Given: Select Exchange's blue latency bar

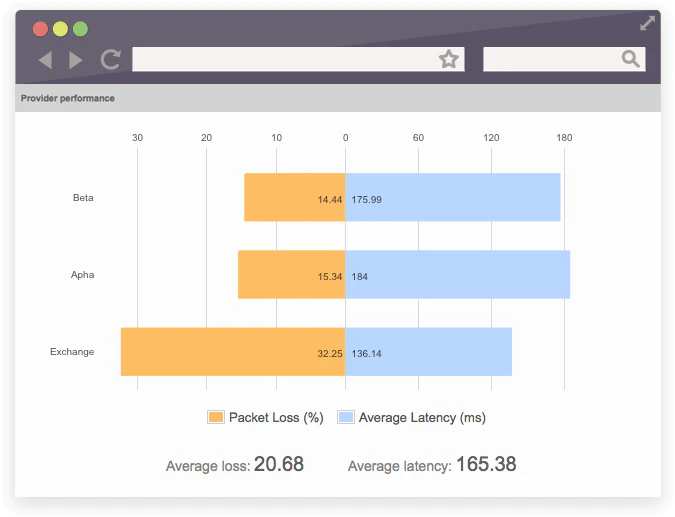Looking at the screenshot, I should pyautogui.click(x=428, y=352).
